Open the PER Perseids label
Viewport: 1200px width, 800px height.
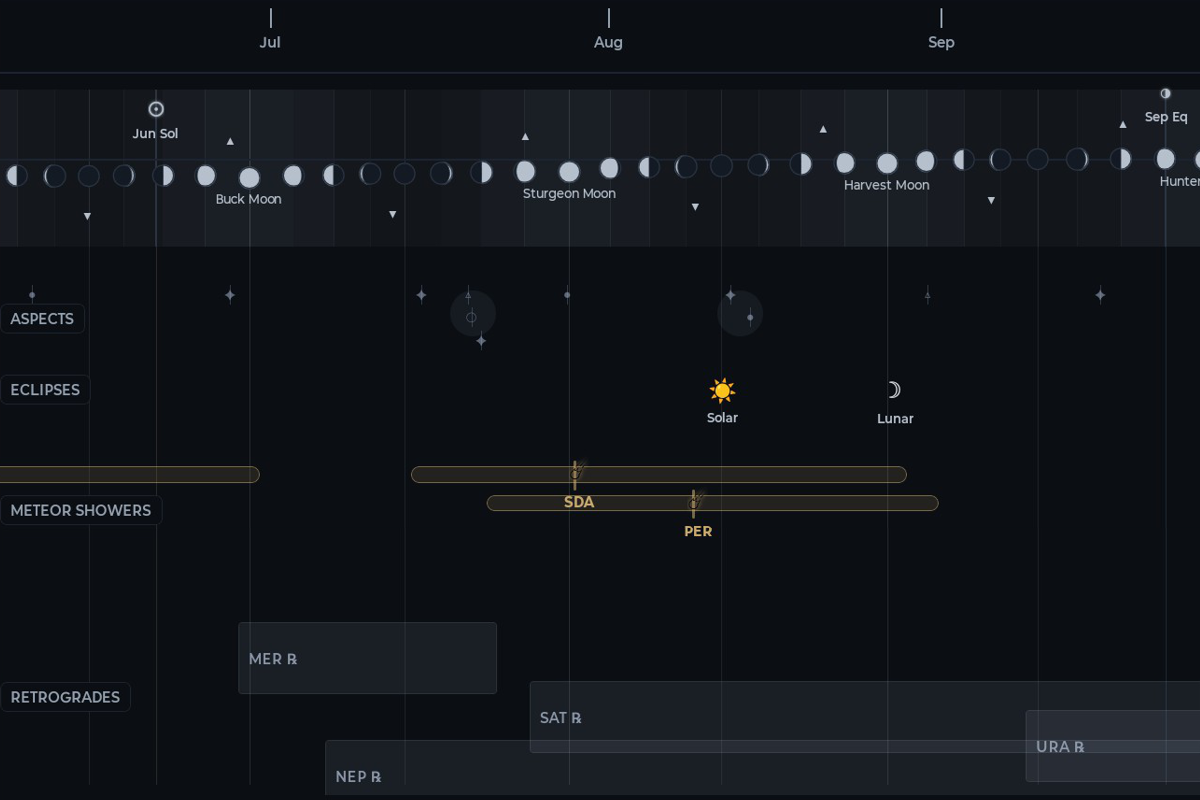click(697, 531)
